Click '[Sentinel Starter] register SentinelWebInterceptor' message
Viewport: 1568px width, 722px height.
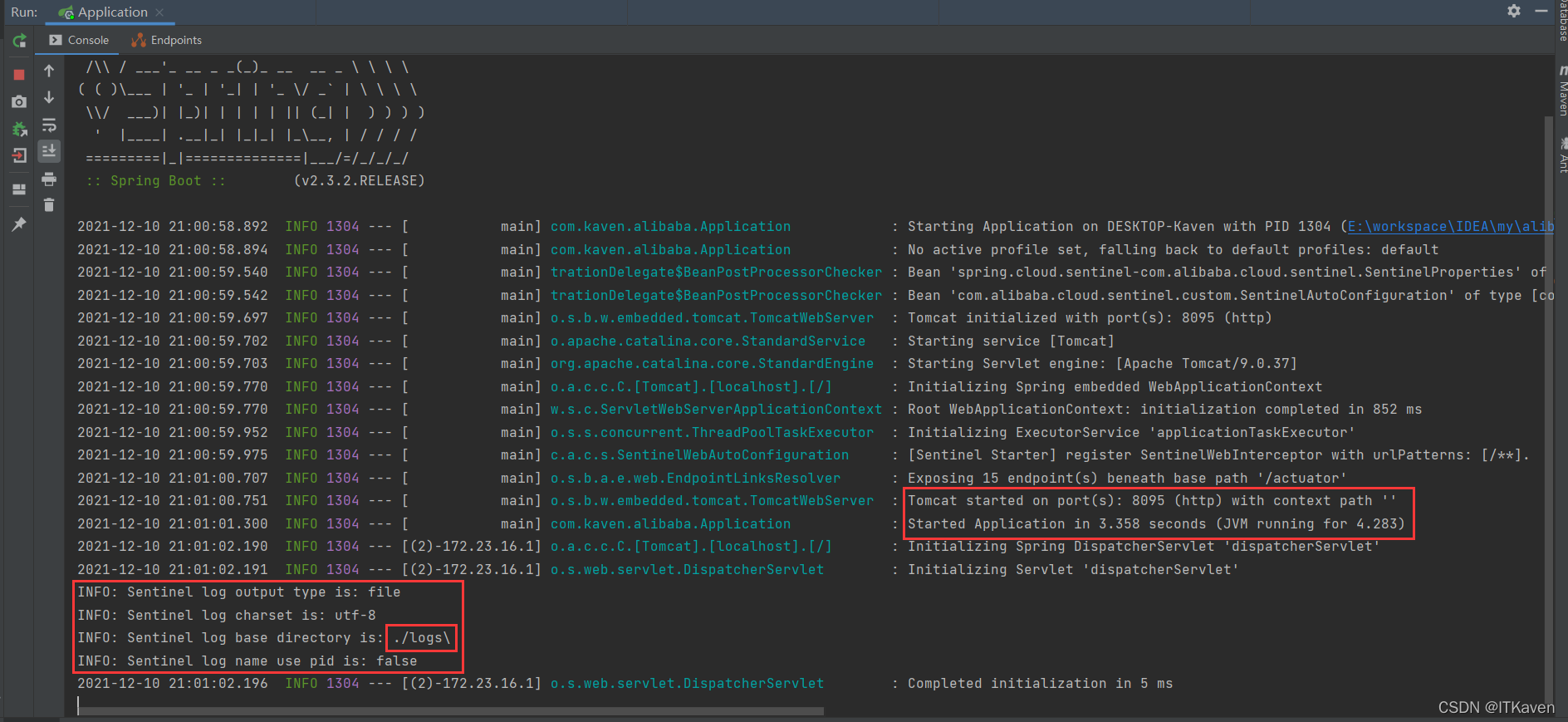pyautogui.click(x=1218, y=455)
